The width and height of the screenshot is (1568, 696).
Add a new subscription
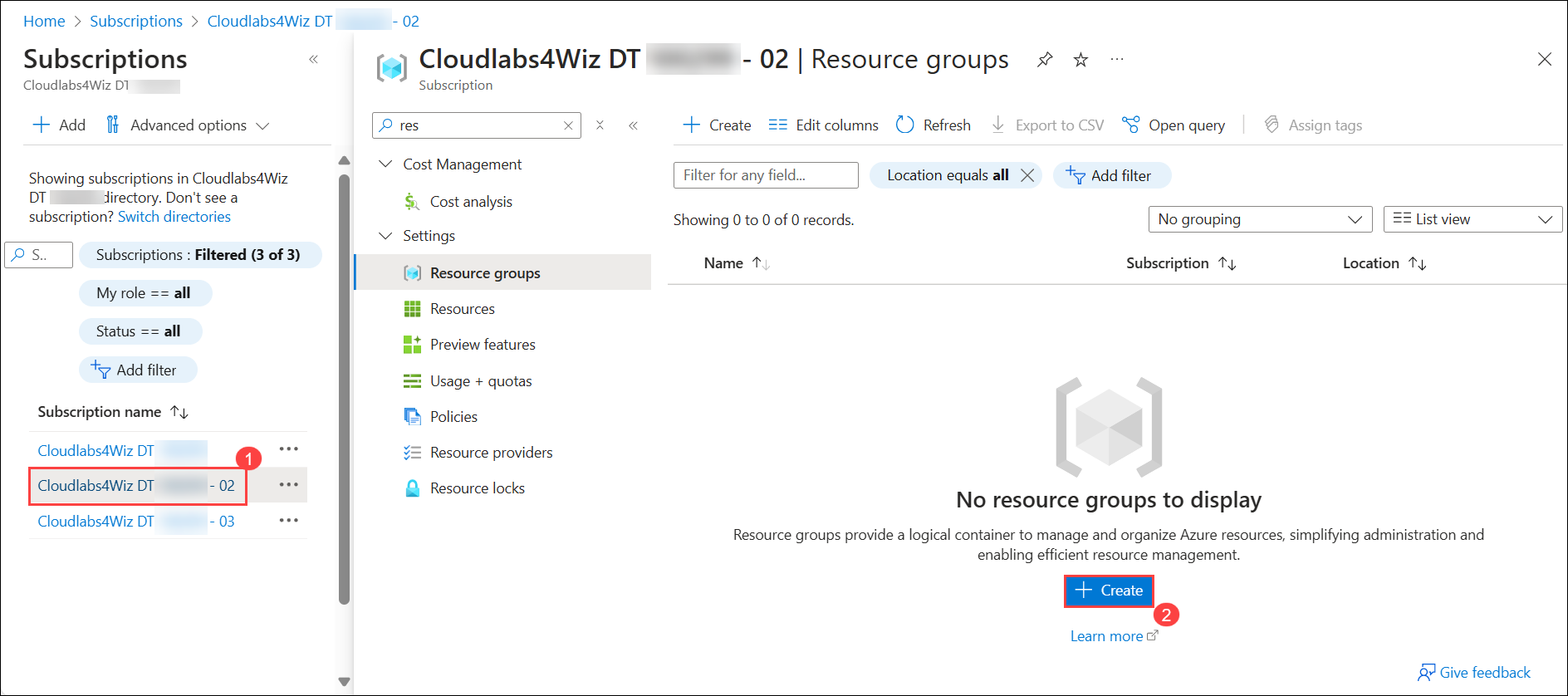pyautogui.click(x=59, y=125)
